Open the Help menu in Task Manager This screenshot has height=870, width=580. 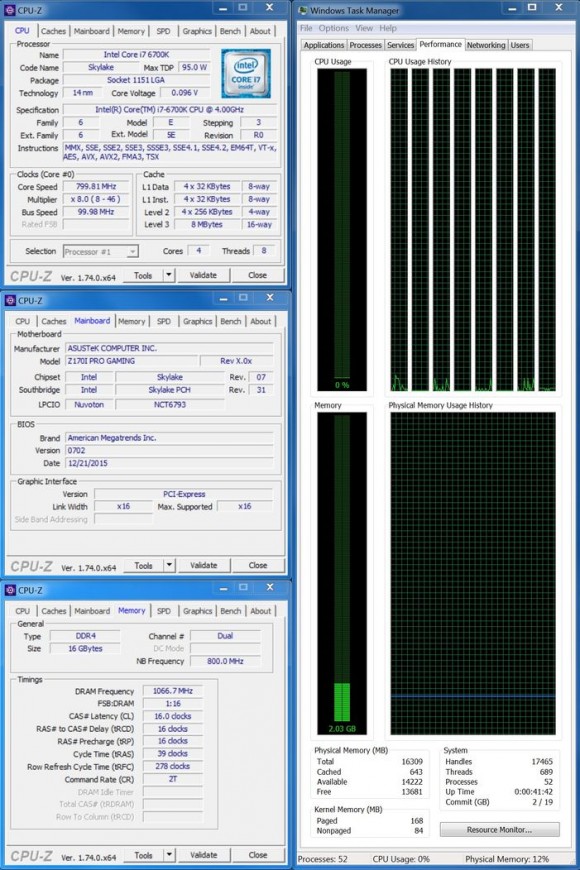tap(388, 28)
